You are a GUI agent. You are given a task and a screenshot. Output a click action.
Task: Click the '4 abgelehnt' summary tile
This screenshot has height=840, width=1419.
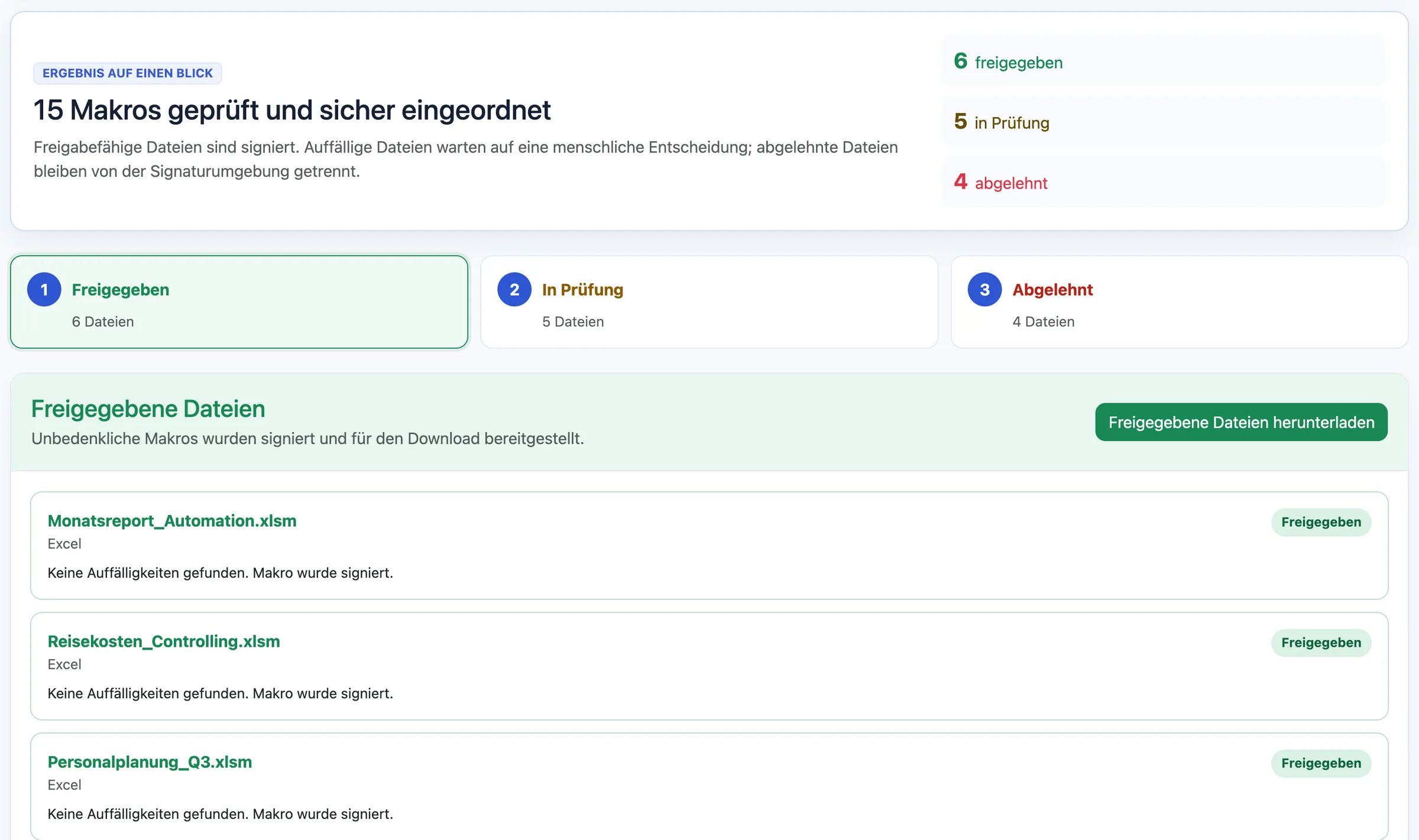click(1164, 181)
